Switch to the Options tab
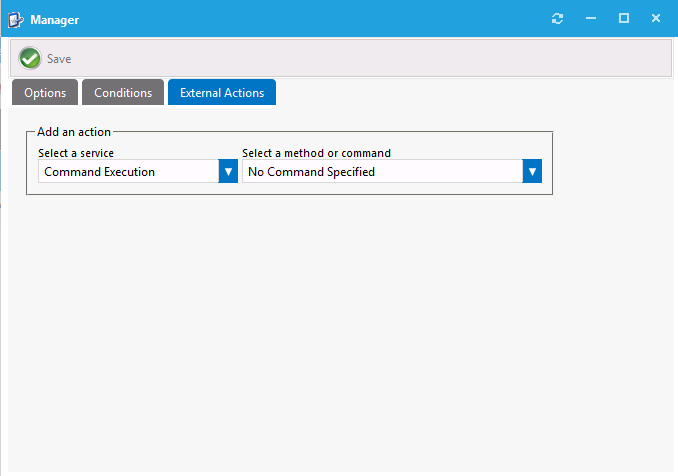 tap(45, 92)
